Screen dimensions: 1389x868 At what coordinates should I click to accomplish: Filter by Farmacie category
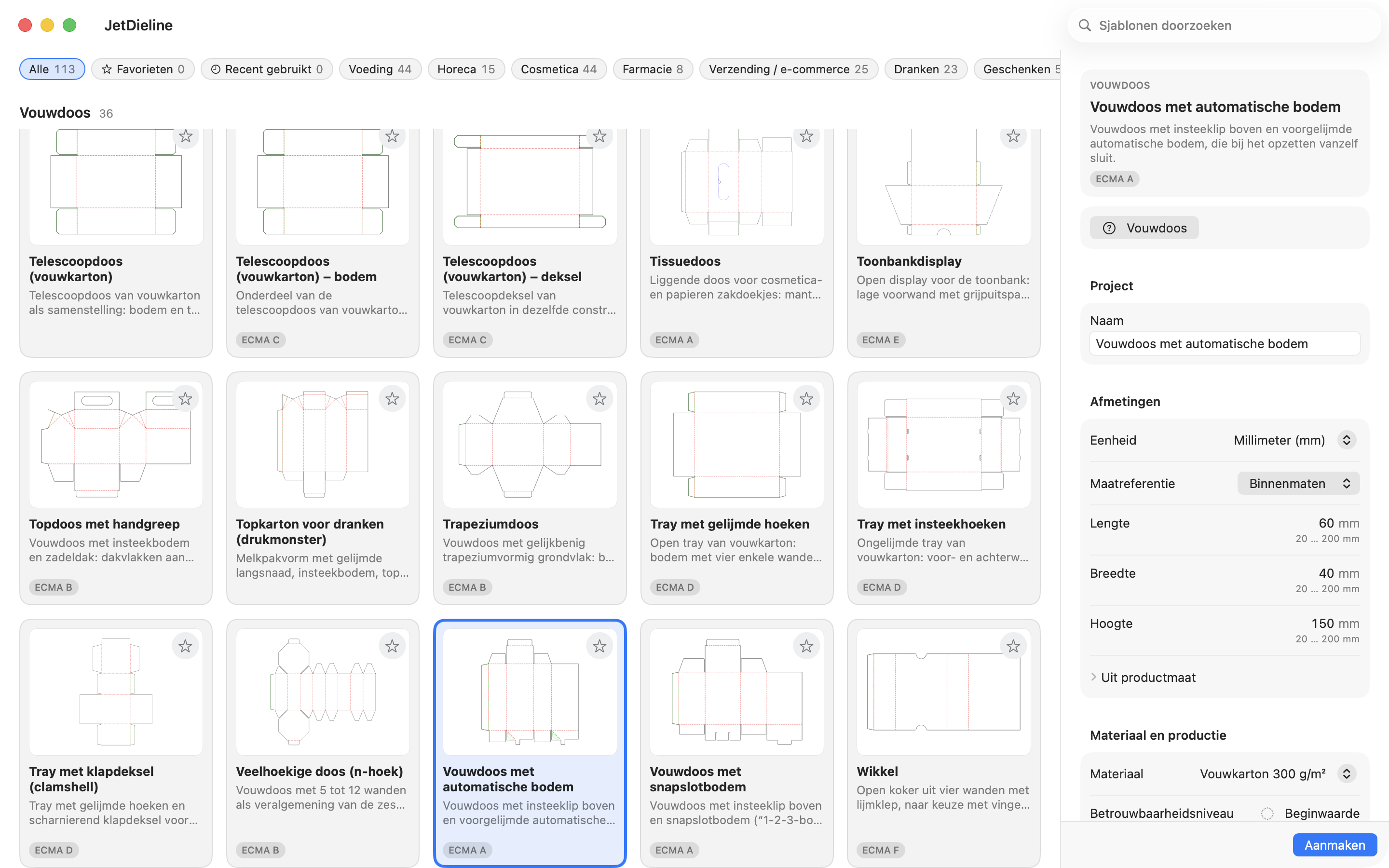[653, 69]
